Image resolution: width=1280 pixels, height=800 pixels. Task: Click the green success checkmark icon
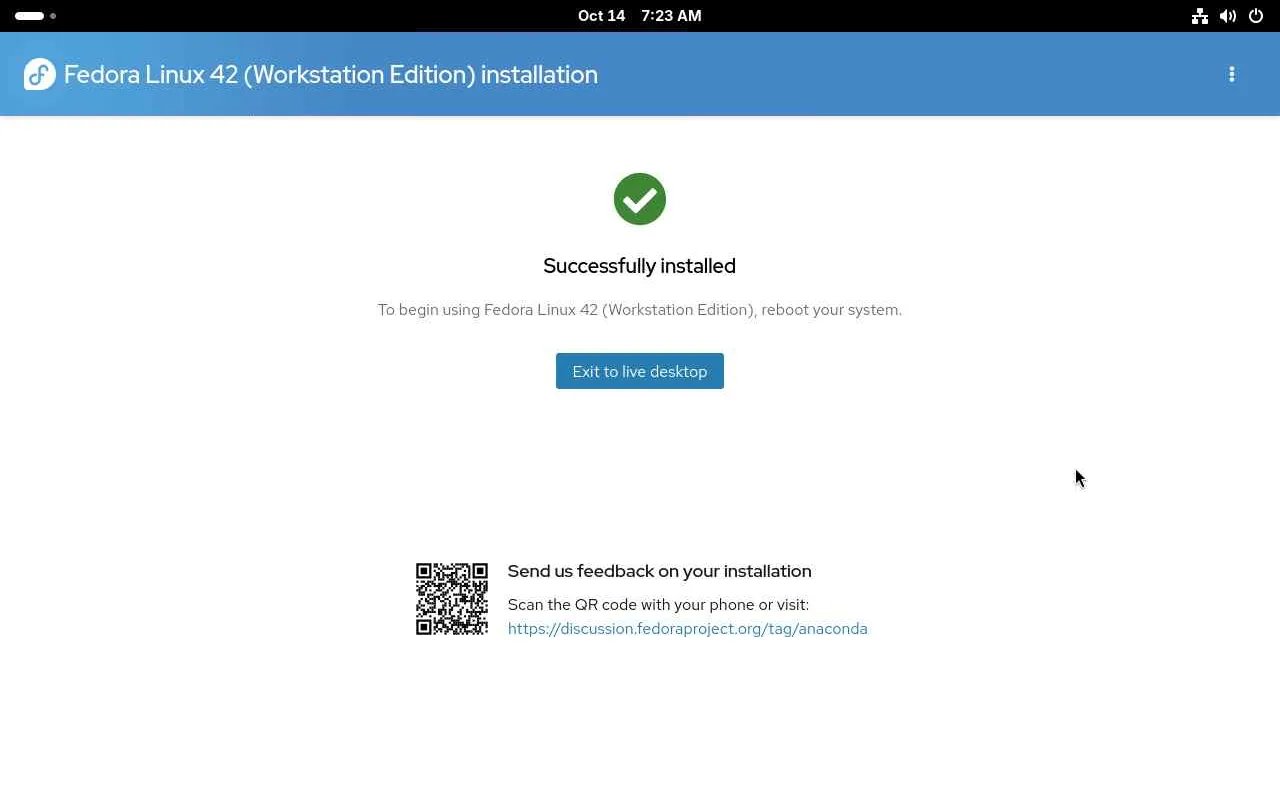point(640,199)
